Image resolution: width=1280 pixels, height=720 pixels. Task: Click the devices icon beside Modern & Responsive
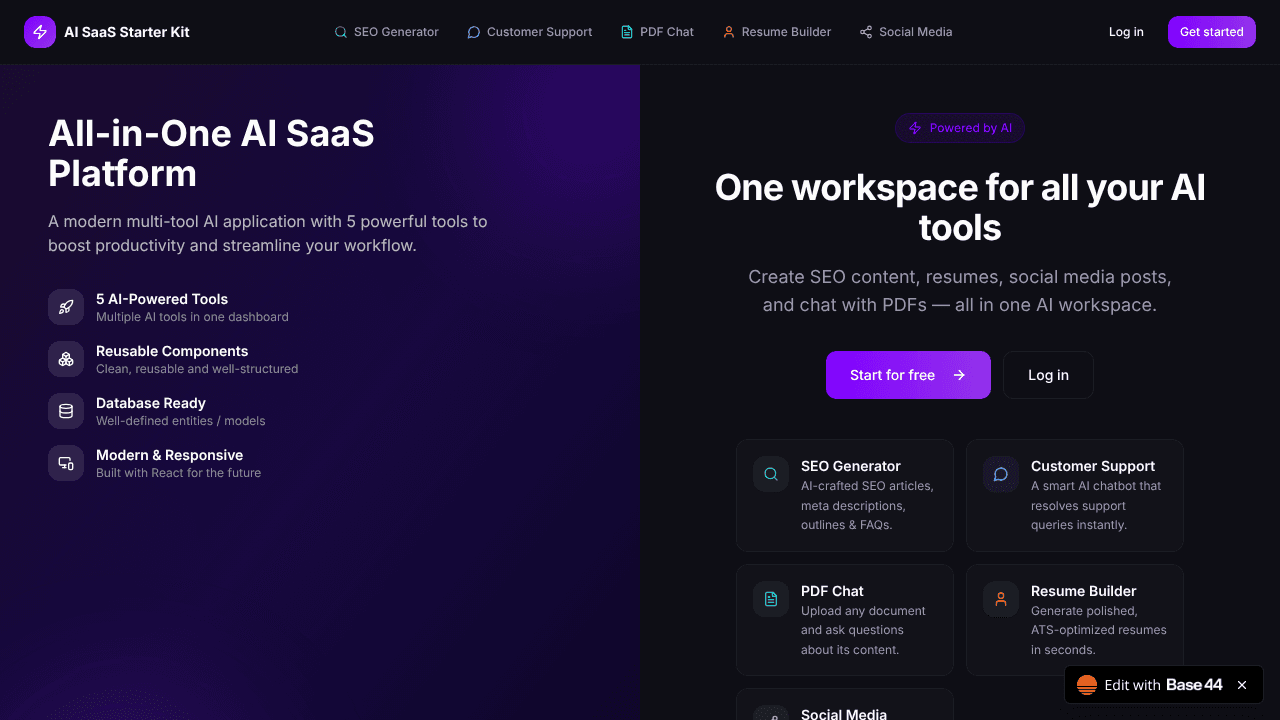66,463
